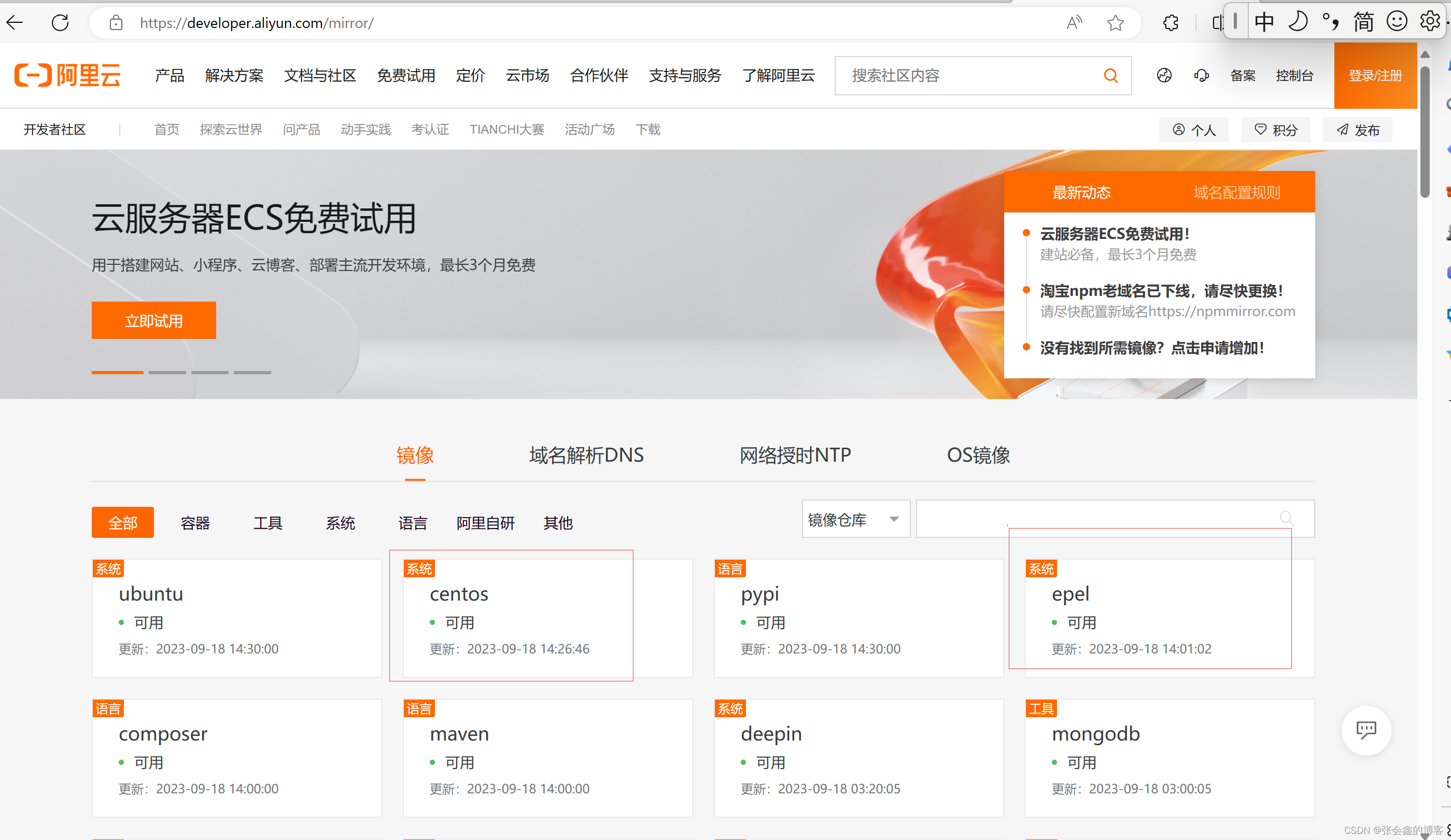Viewport: 1451px width, 840px height.
Task: Click orange search magnifier in community search
Action: tap(1111, 76)
